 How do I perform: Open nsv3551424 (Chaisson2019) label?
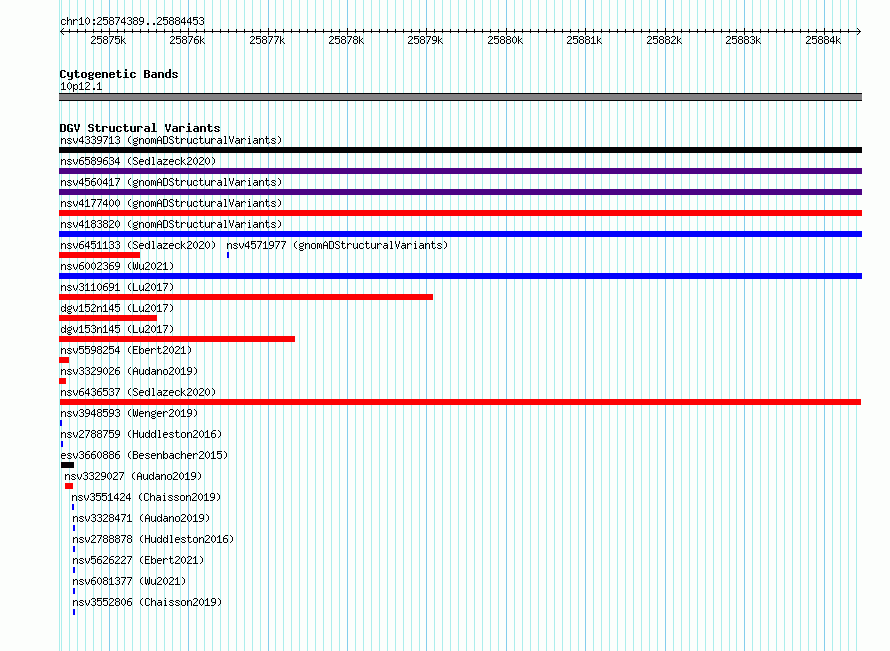pos(146,497)
